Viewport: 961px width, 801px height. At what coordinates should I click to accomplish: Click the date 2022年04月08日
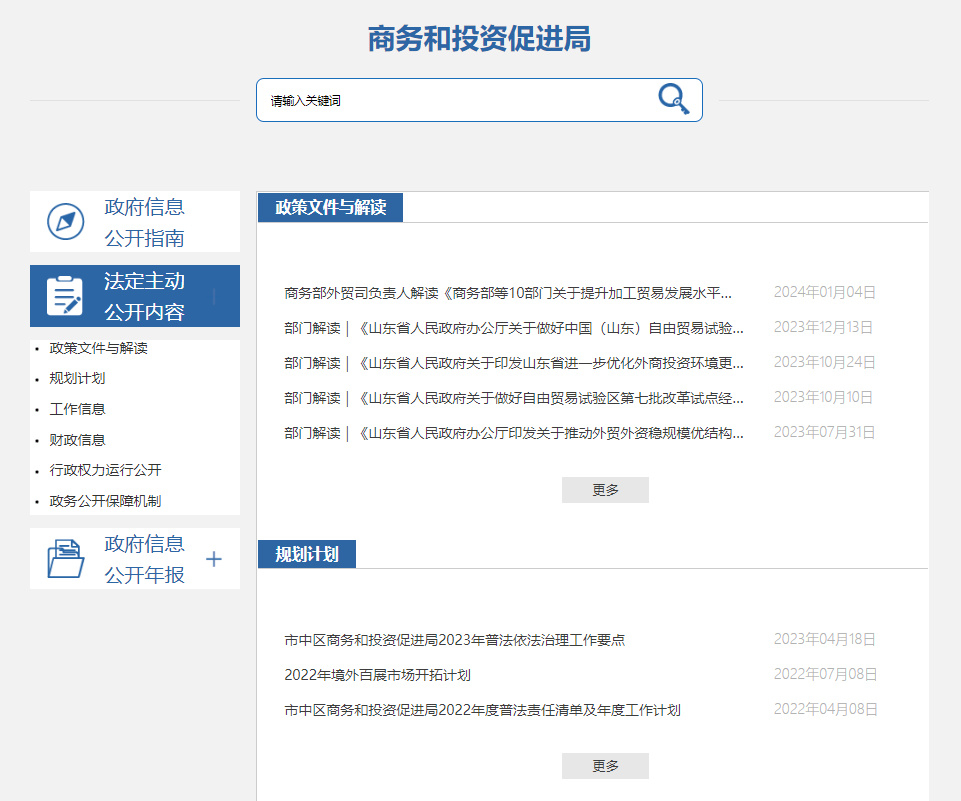point(826,709)
